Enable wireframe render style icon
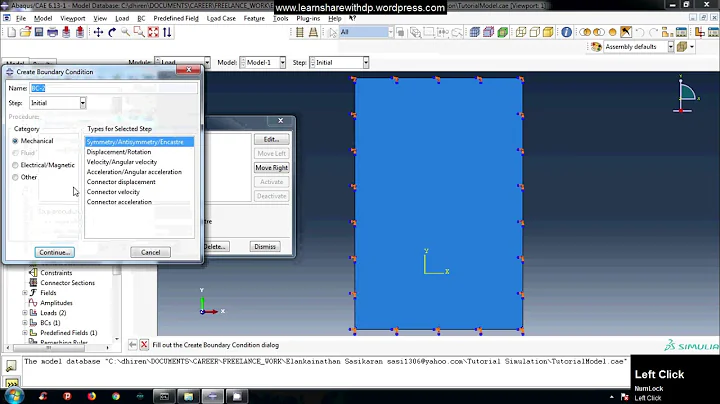The width and height of the screenshot is (720, 404). click(521, 32)
